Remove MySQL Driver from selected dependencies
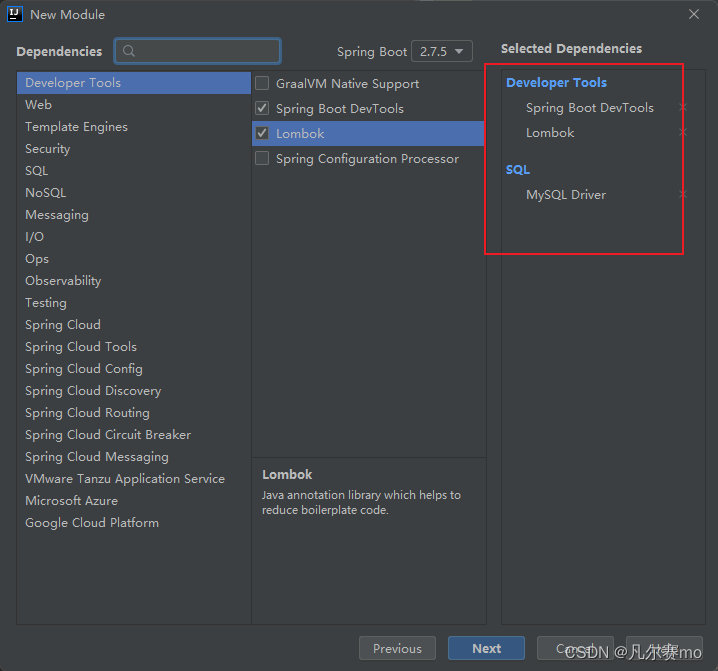This screenshot has width=718, height=671. click(x=682, y=195)
